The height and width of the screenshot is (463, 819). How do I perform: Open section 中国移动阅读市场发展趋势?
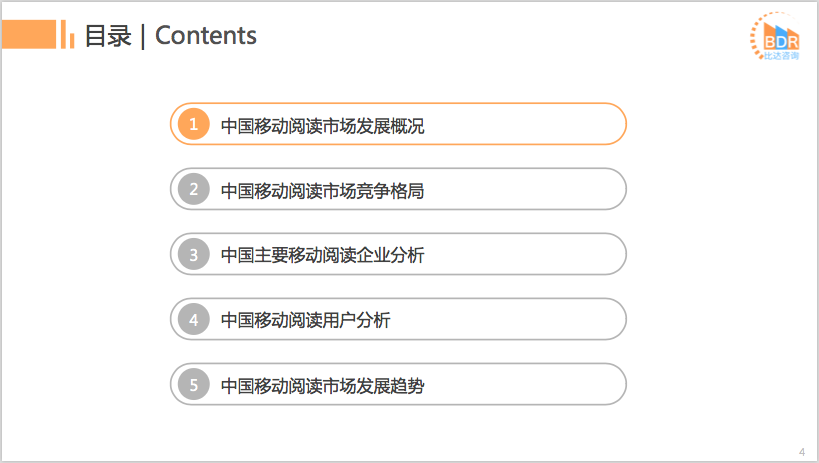[322, 386]
